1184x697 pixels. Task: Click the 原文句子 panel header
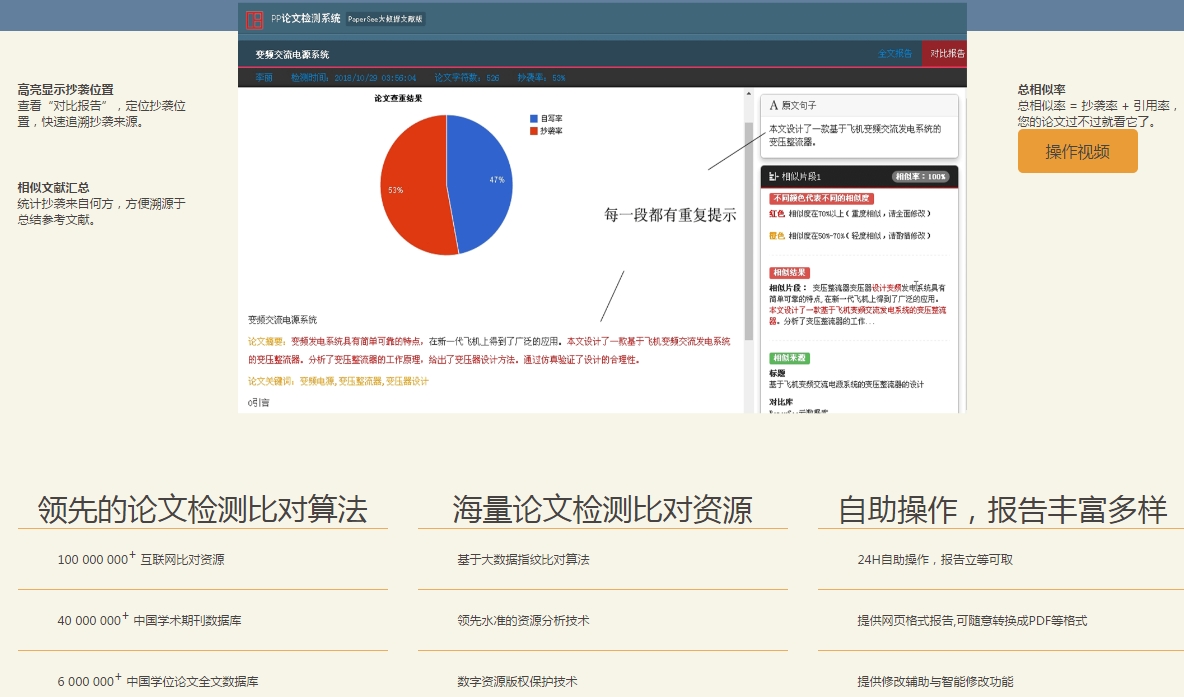859,105
